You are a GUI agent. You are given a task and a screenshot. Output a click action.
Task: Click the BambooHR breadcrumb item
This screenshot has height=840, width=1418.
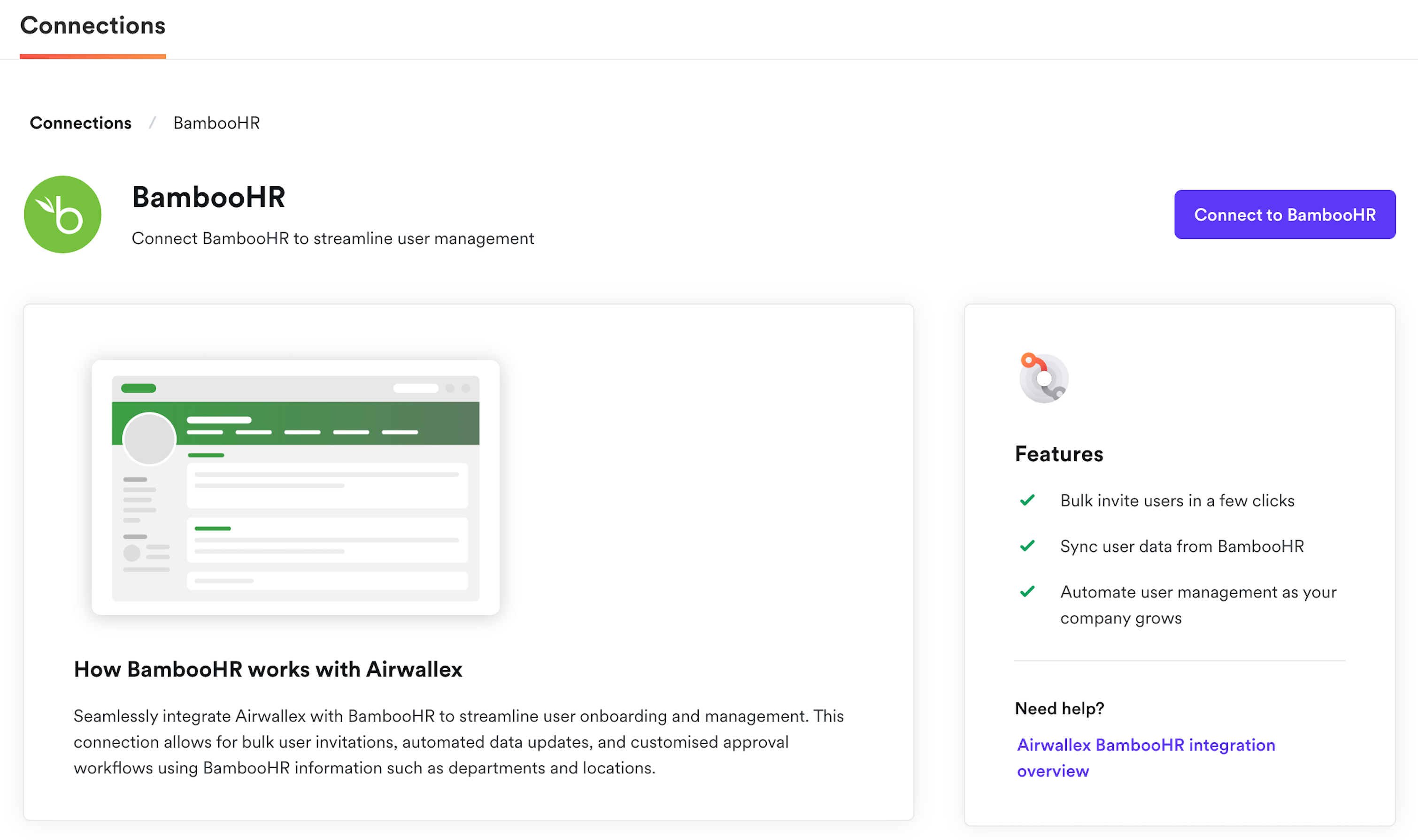tap(216, 123)
